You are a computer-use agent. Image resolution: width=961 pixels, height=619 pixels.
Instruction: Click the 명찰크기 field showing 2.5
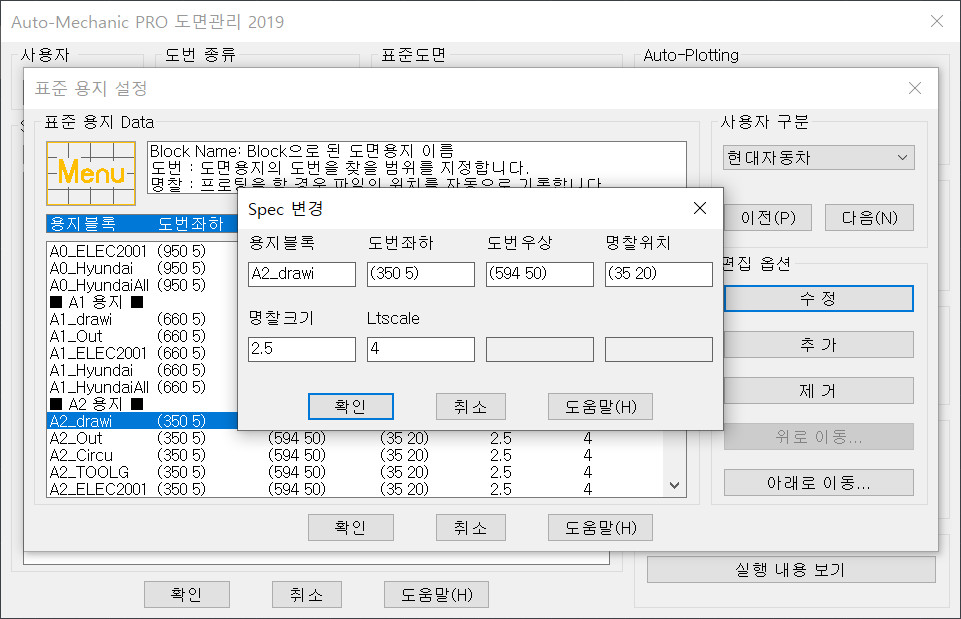click(x=302, y=349)
